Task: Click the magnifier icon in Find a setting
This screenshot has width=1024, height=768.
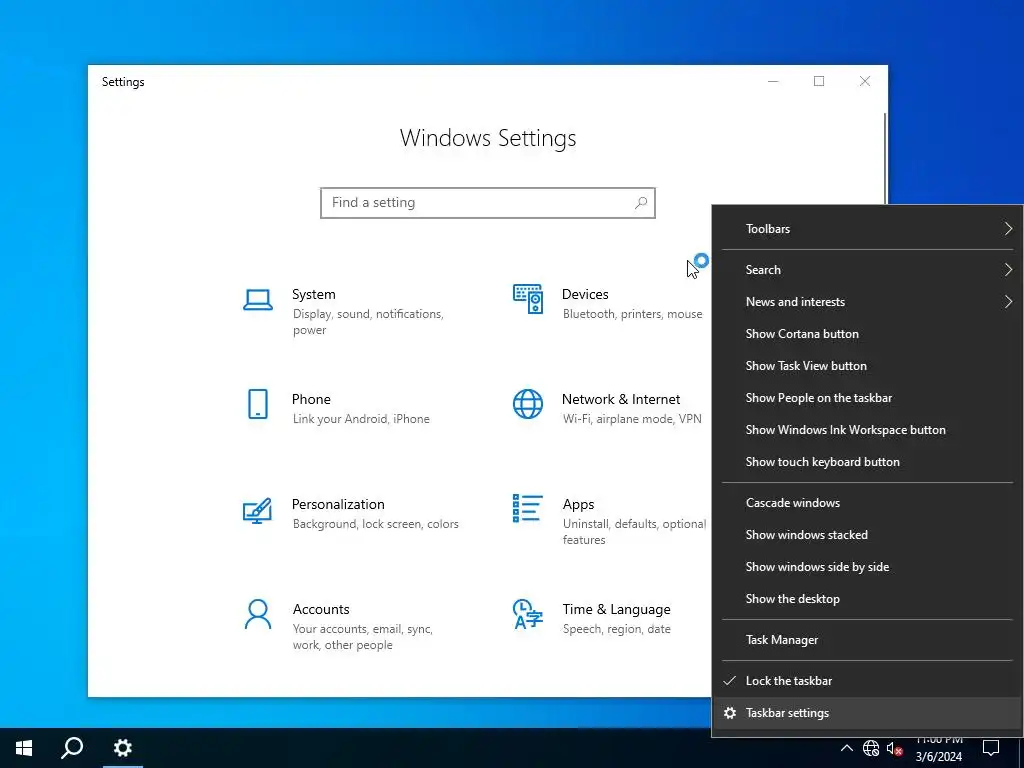Action: click(641, 202)
